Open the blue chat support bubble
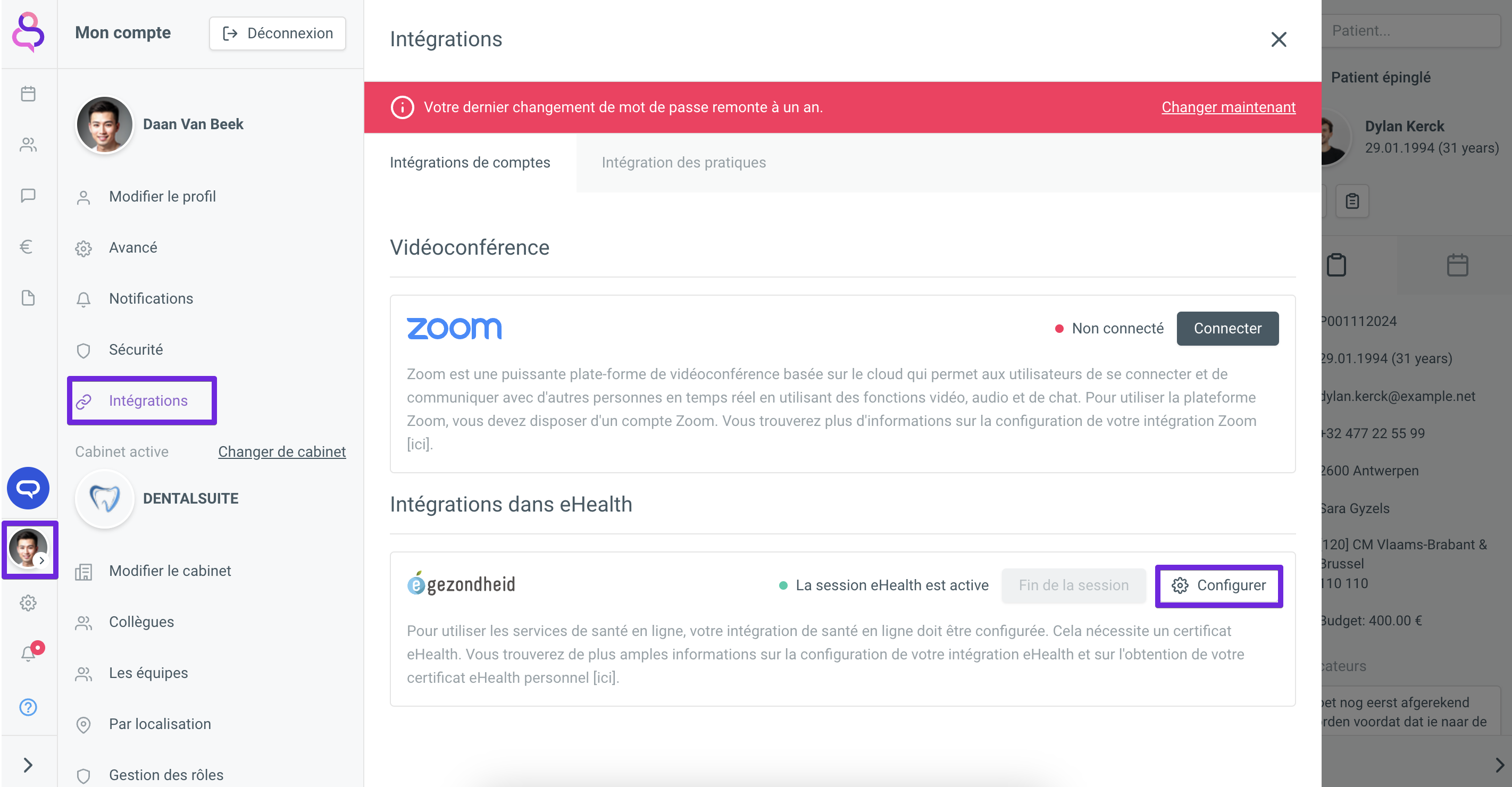 pos(28,488)
